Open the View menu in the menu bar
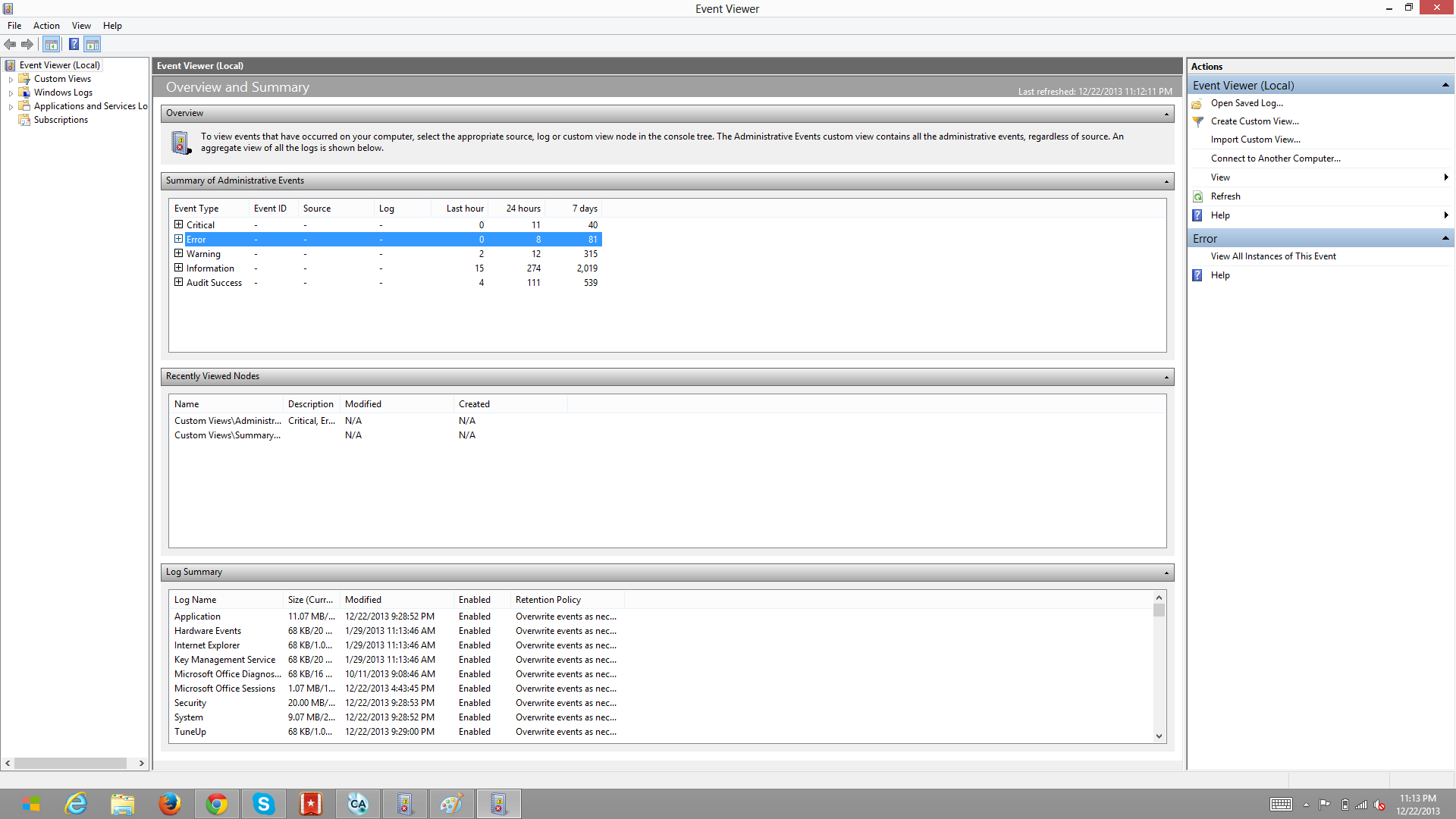The image size is (1456, 819). [81, 26]
